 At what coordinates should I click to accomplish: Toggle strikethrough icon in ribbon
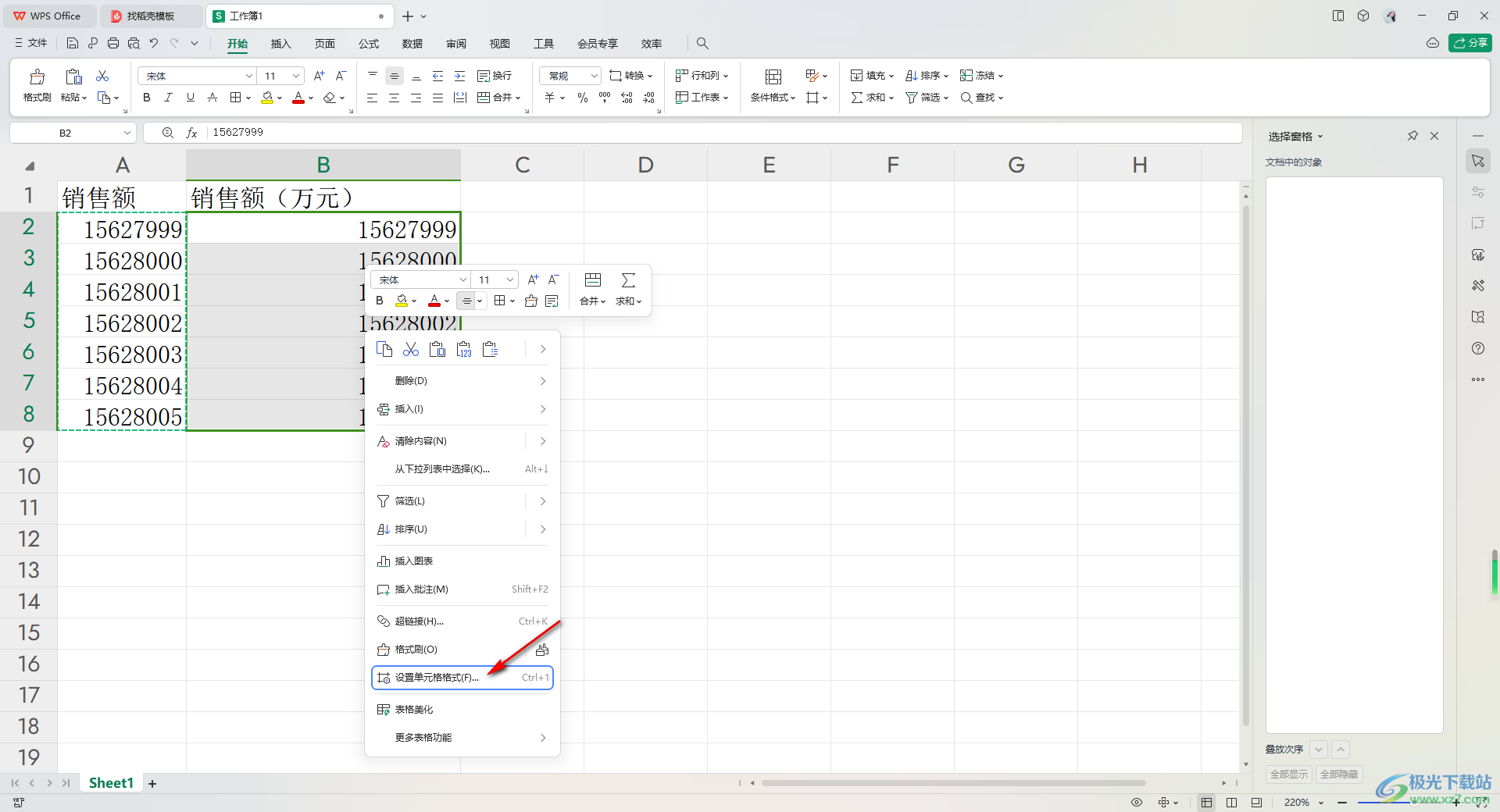click(212, 98)
